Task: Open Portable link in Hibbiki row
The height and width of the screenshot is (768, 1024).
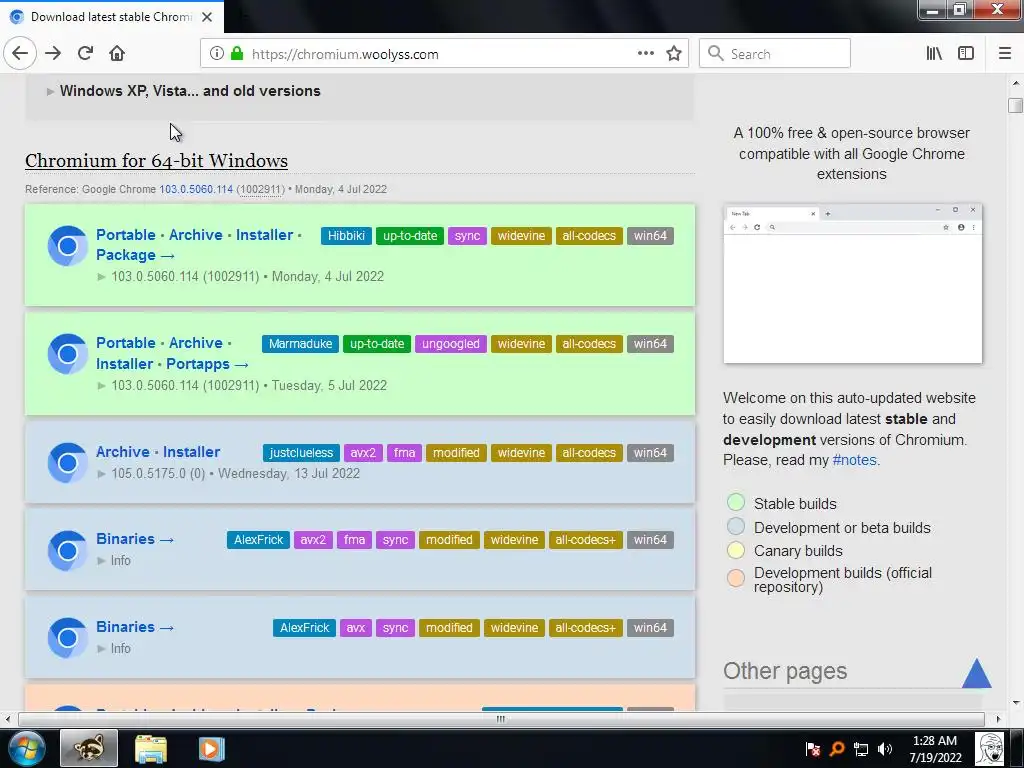Action: (126, 235)
